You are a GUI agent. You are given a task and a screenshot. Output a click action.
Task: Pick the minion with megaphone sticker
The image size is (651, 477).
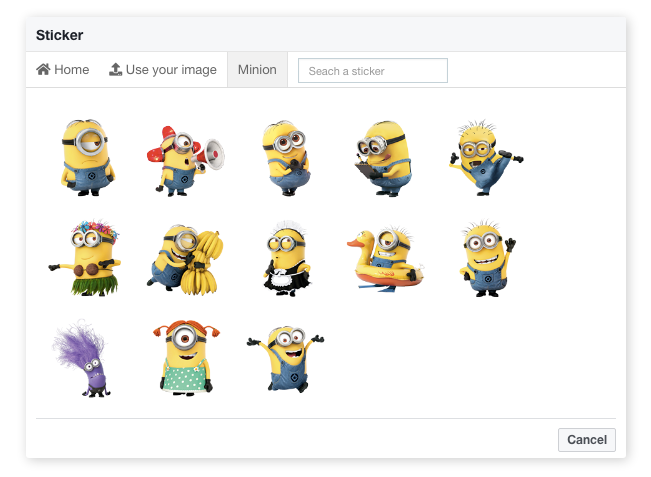[186, 161]
